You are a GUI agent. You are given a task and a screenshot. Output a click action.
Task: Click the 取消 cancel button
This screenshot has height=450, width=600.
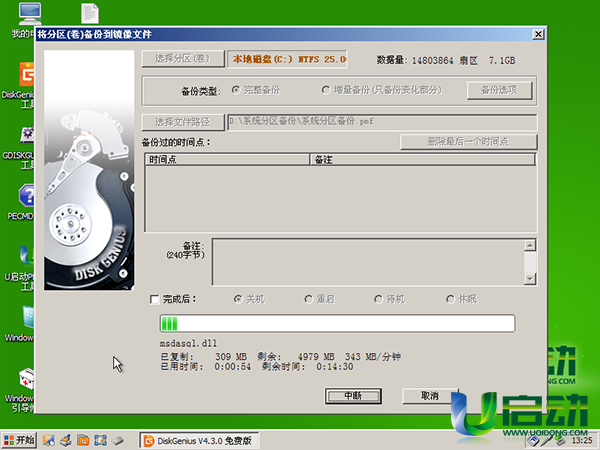coord(430,396)
